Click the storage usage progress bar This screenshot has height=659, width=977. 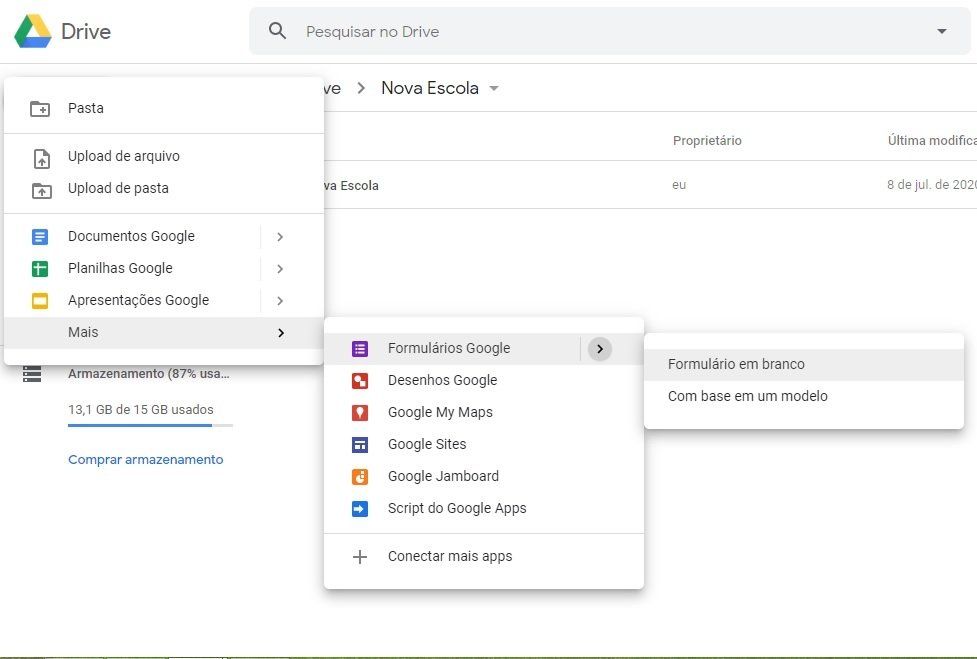click(x=150, y=425)
